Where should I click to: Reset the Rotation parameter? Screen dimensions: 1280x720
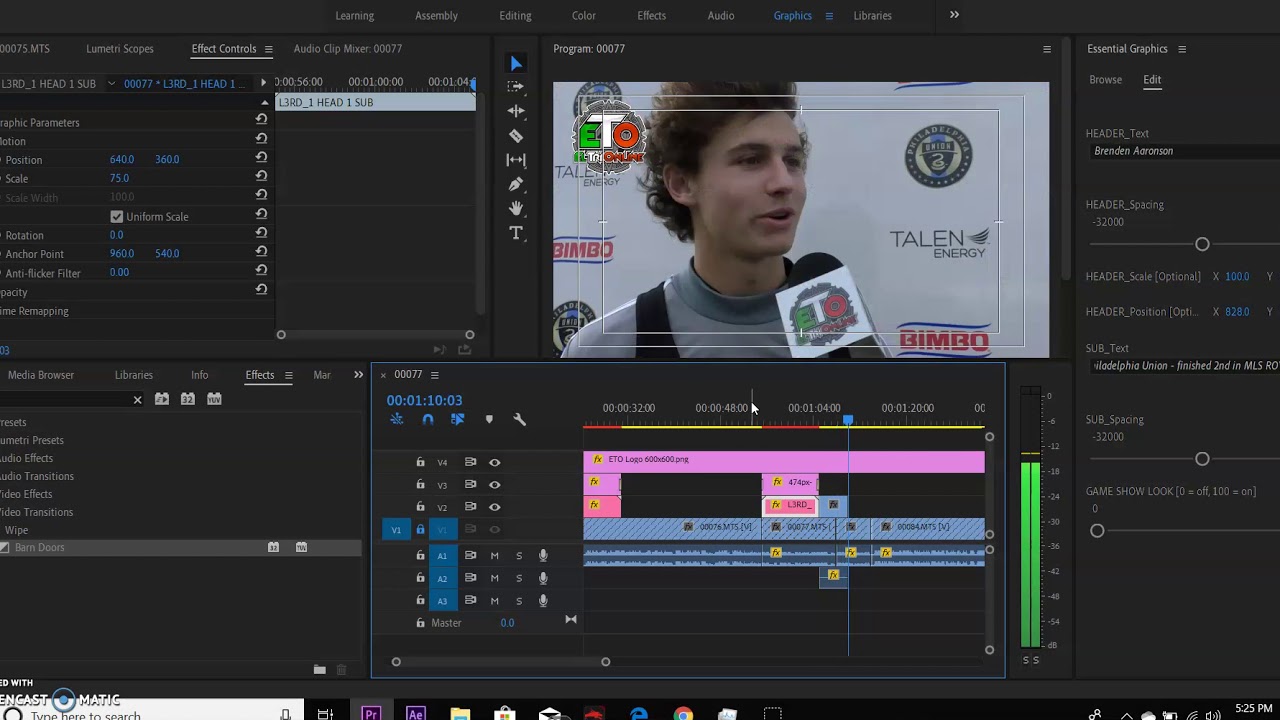[261, 235]
